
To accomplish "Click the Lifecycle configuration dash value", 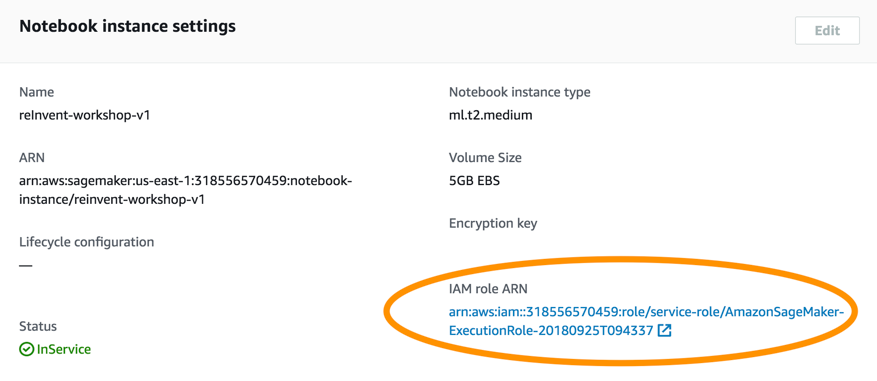I will (x=26, y=265).
